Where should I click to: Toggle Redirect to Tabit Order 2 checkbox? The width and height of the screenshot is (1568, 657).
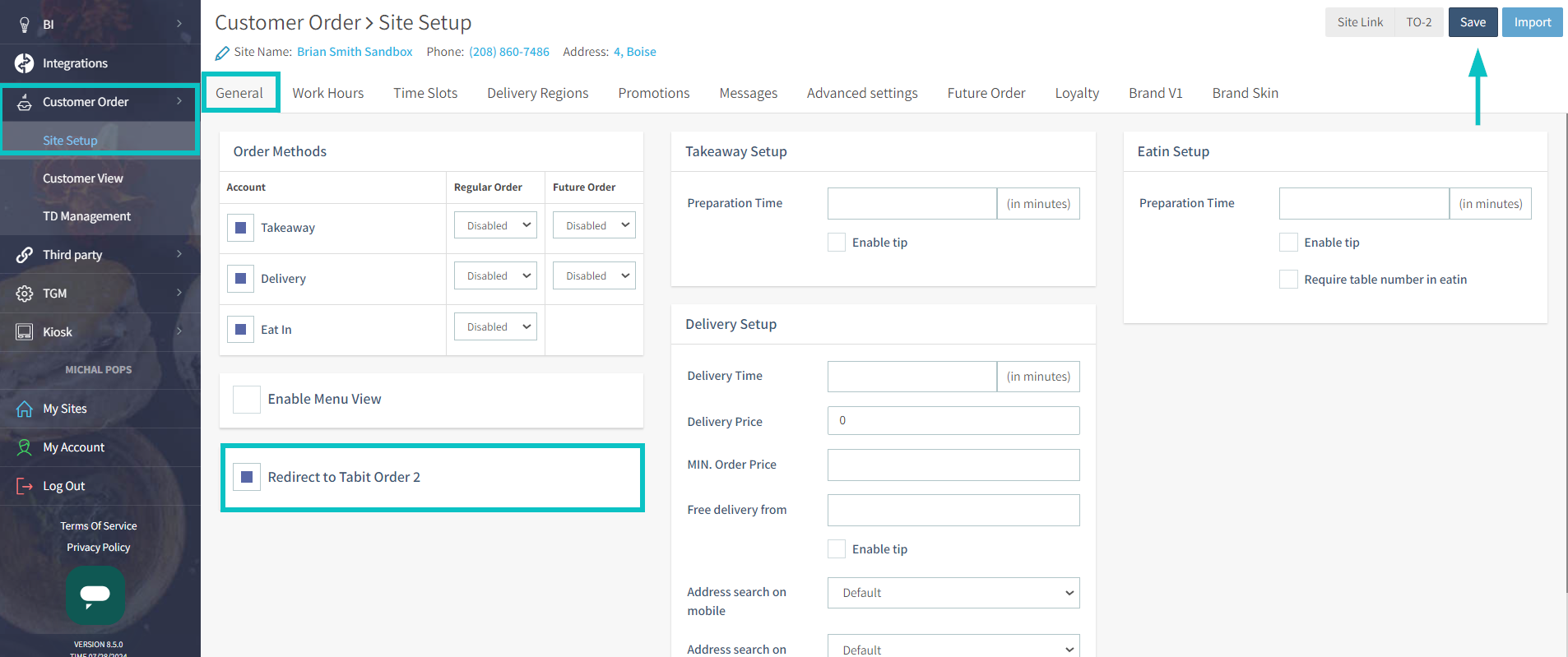pos(247,477)
